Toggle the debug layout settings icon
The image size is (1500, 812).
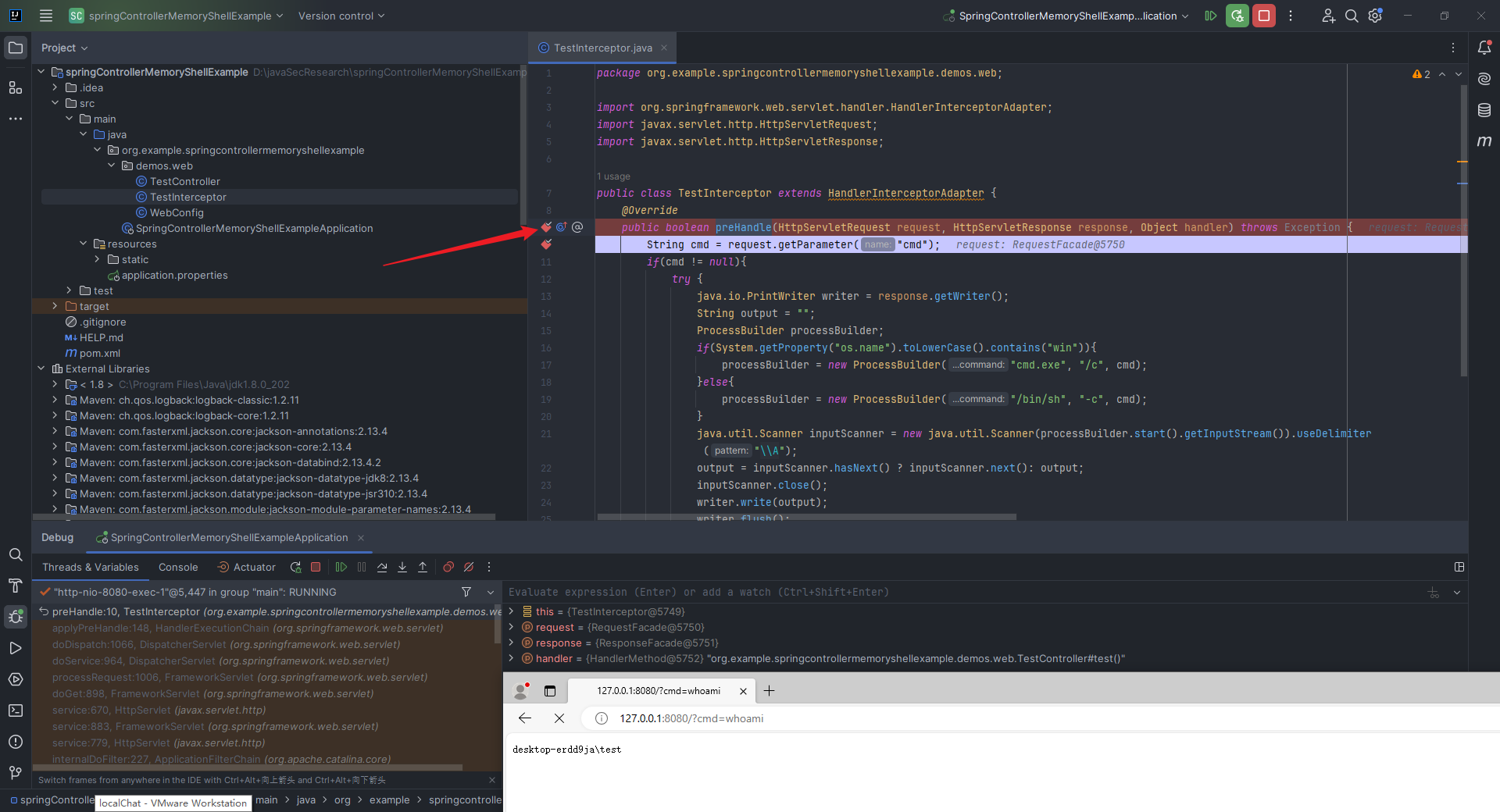coord(1459,567)
